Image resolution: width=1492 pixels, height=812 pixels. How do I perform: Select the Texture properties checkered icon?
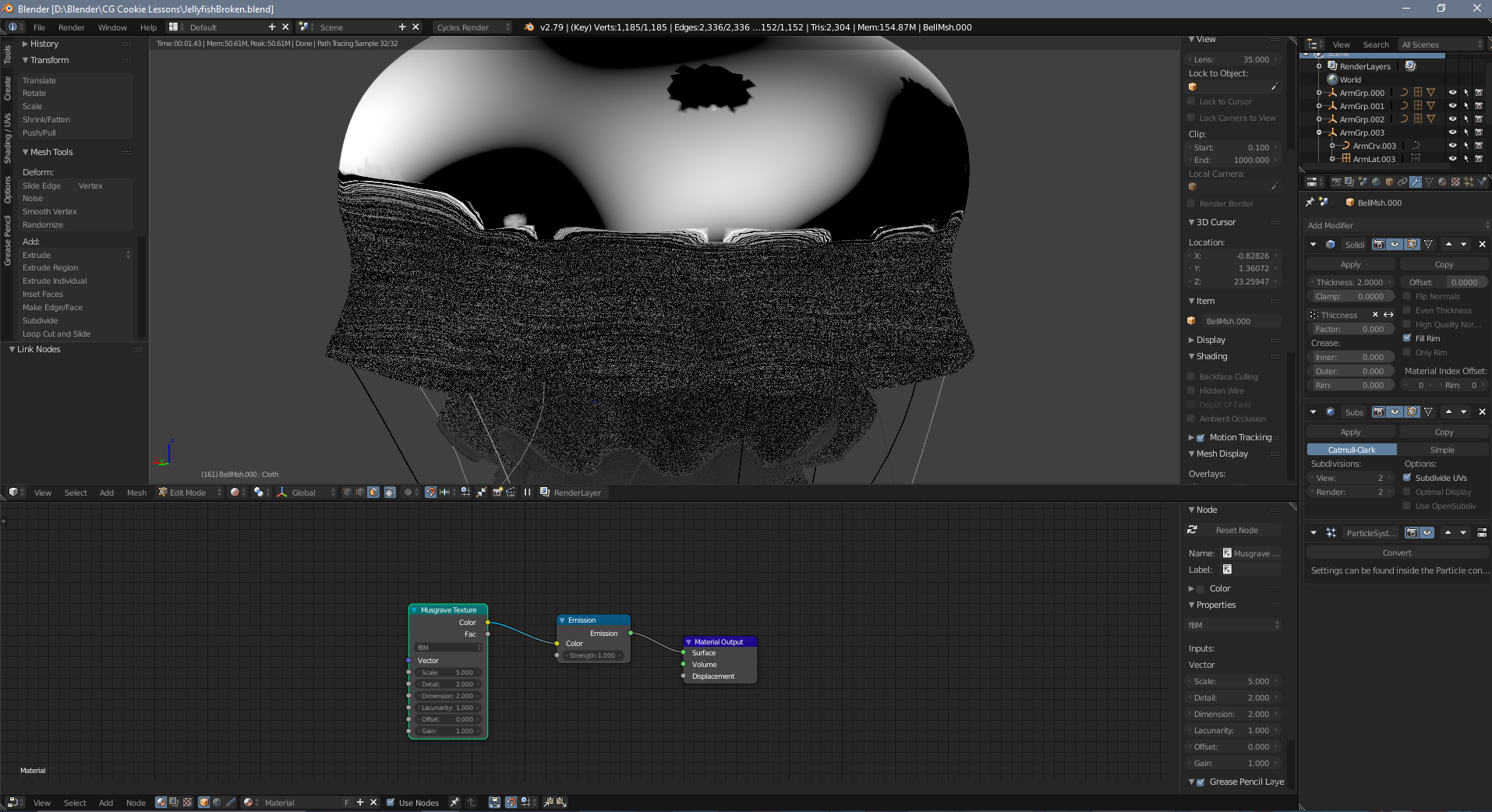pos(1455,182)
